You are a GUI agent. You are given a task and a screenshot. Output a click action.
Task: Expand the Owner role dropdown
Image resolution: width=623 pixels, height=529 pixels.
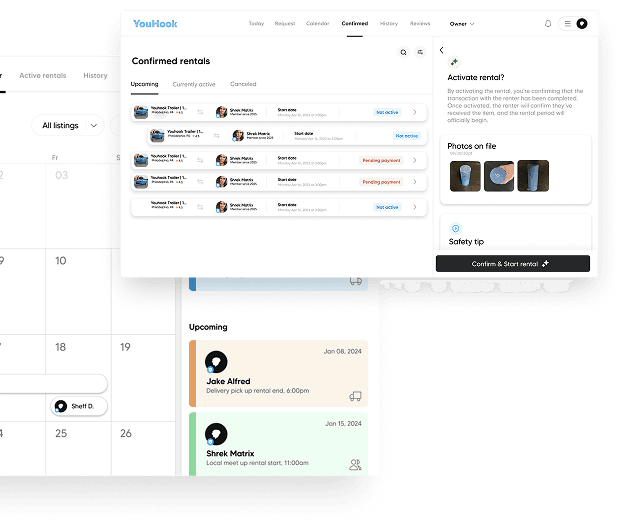point(462,24)
